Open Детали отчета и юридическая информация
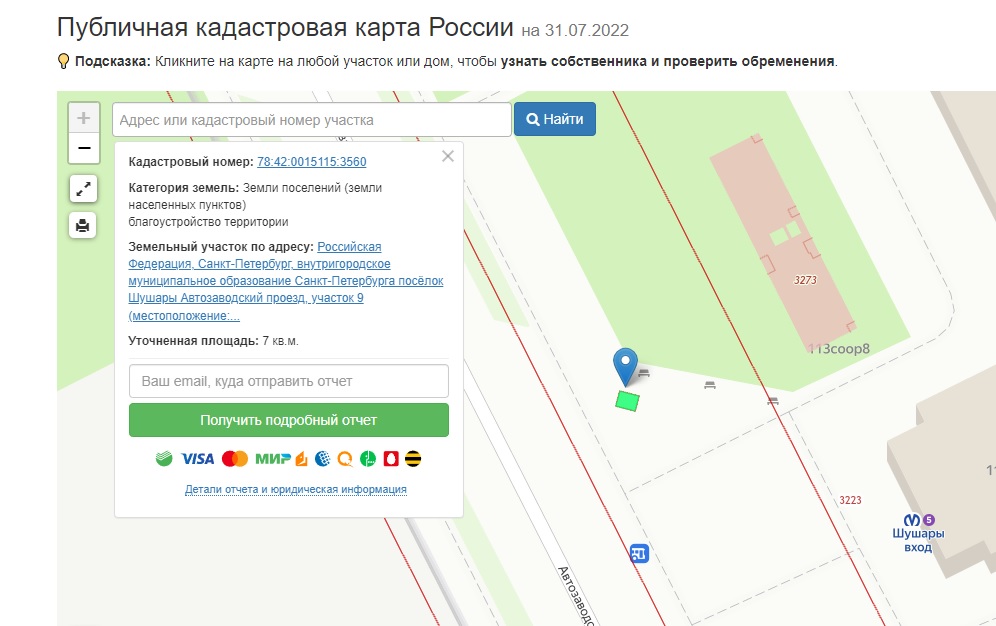This screenshot has width=996, height=626. tap(295, 490)
